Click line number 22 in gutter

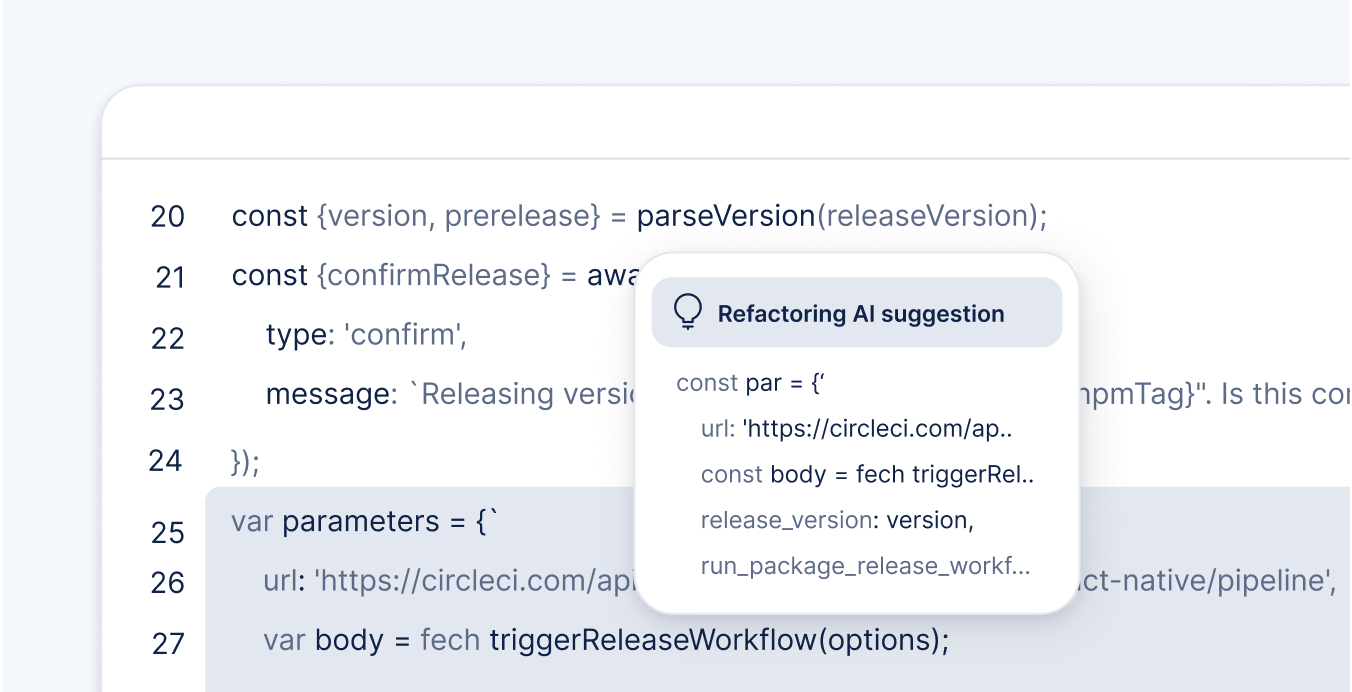[x=167, y=339]
